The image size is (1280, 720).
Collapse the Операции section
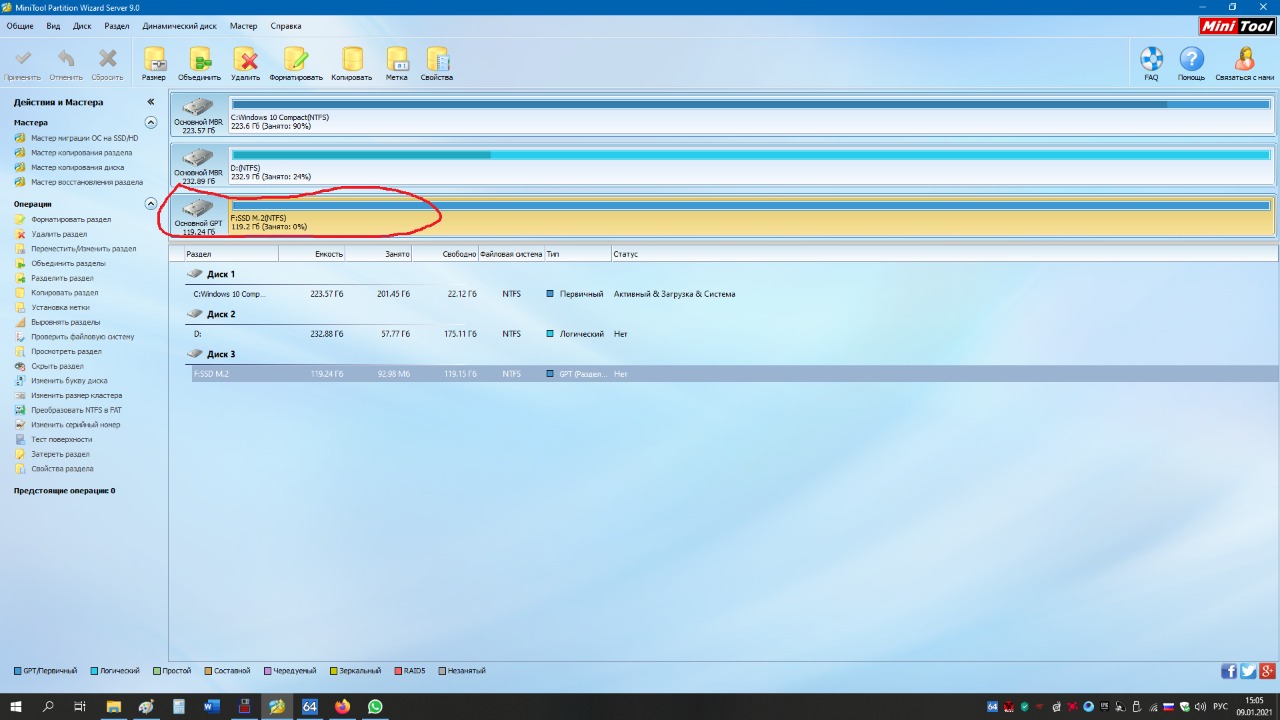coord(151,204)
